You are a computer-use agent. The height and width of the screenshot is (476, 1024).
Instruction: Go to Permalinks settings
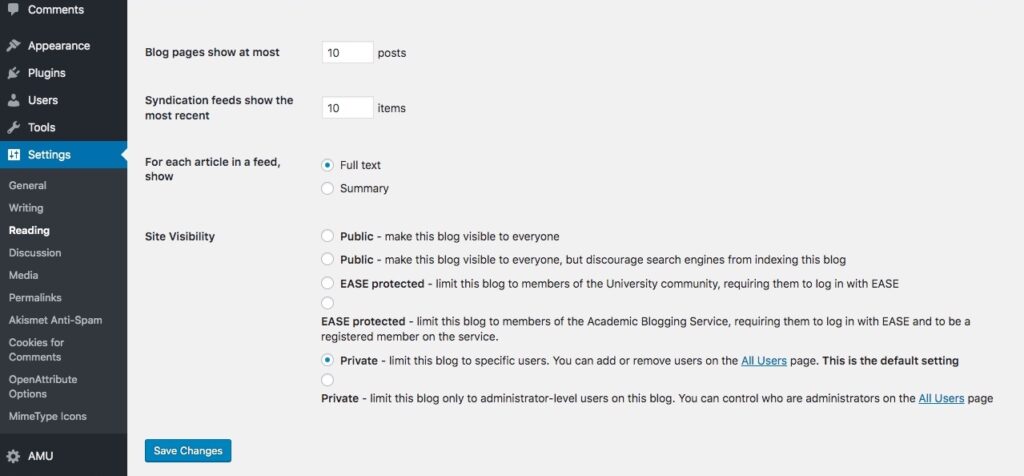coord(35,298)
